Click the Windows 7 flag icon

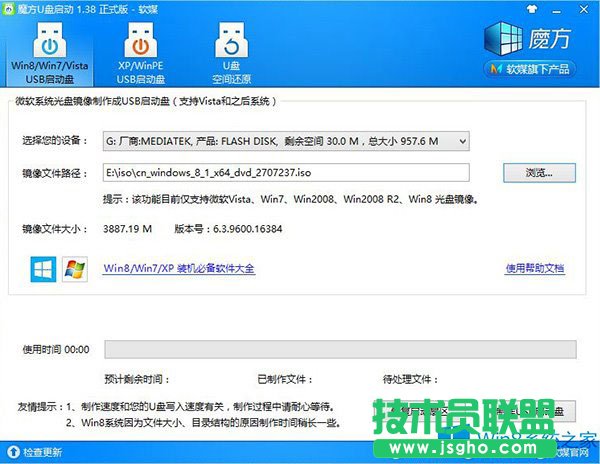tap(75, 269)
